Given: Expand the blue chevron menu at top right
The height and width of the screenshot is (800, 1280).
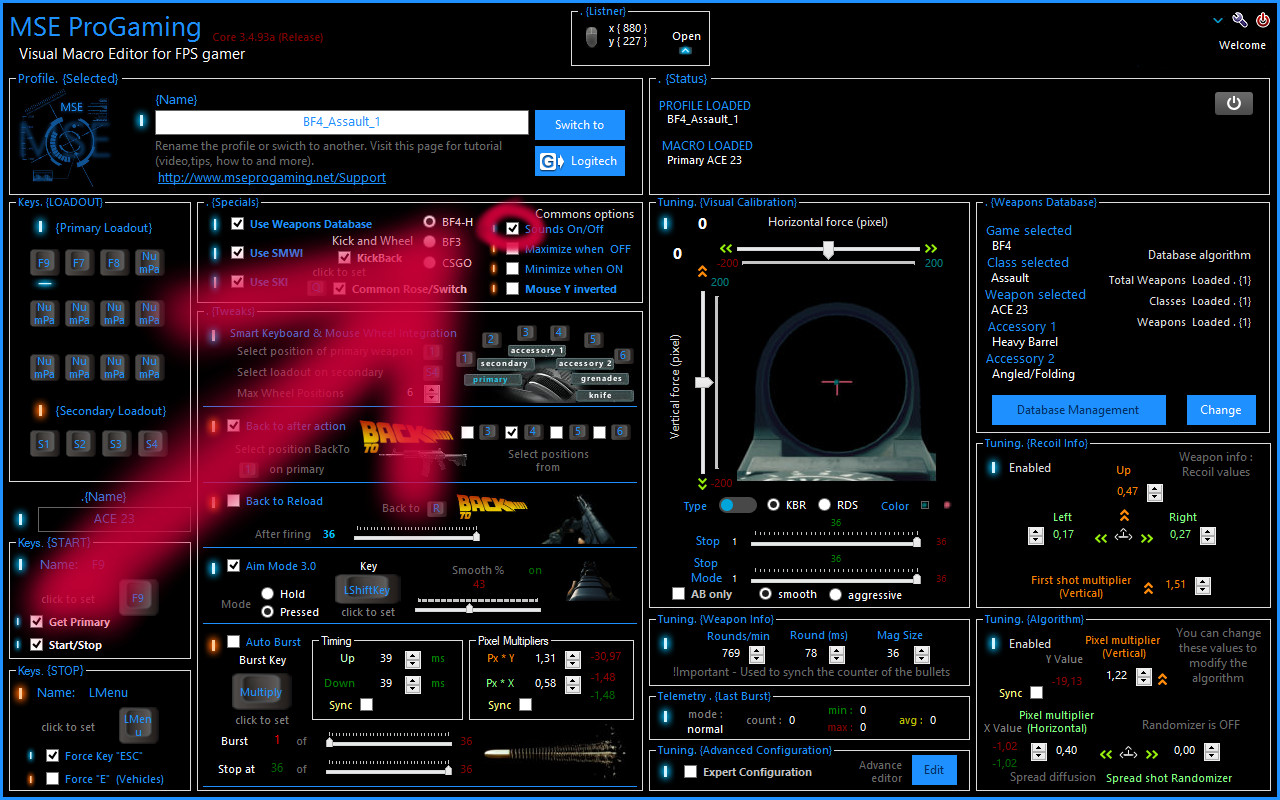Looking at the screenshot, I should [1218, 20].
